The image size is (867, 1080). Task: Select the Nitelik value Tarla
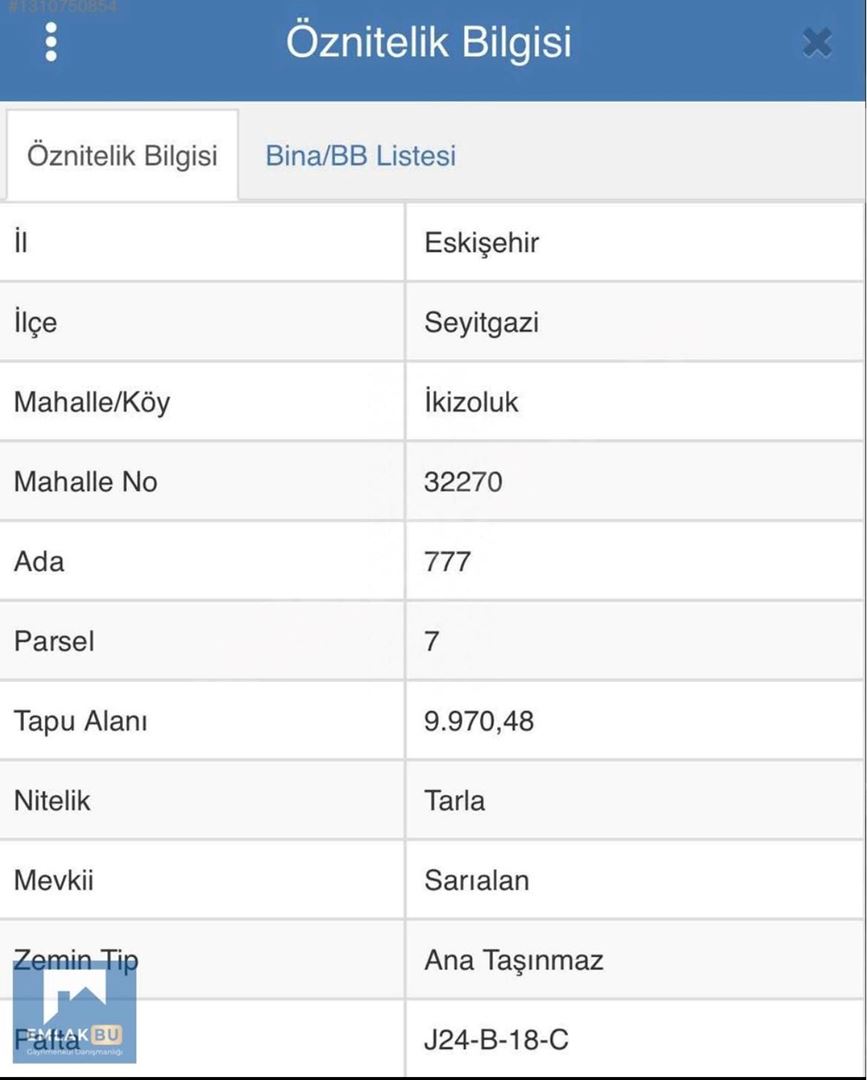(x=454, y=800)
